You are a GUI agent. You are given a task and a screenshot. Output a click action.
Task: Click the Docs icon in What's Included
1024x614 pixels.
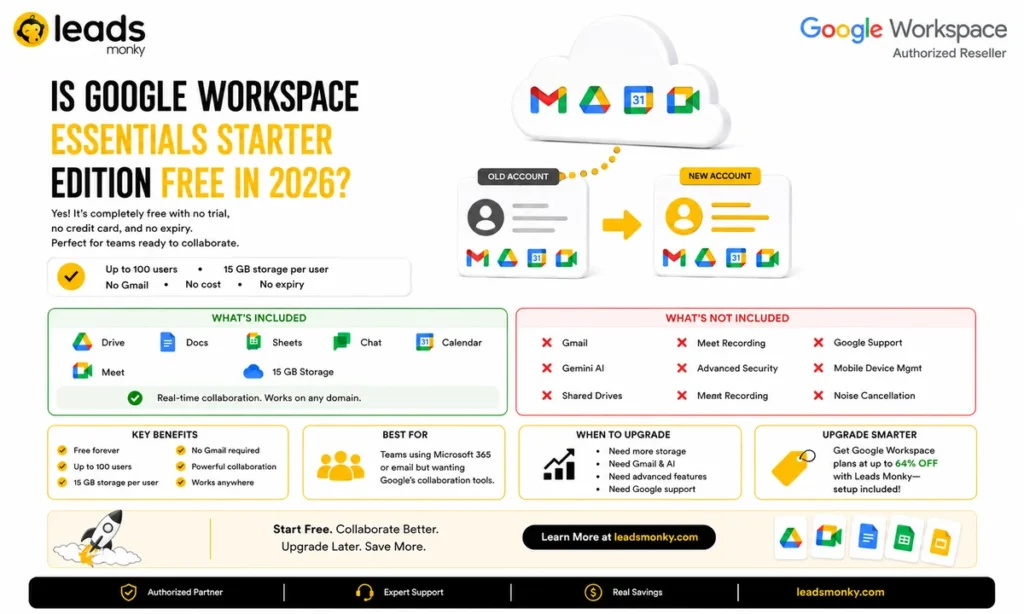coord(168,342)
